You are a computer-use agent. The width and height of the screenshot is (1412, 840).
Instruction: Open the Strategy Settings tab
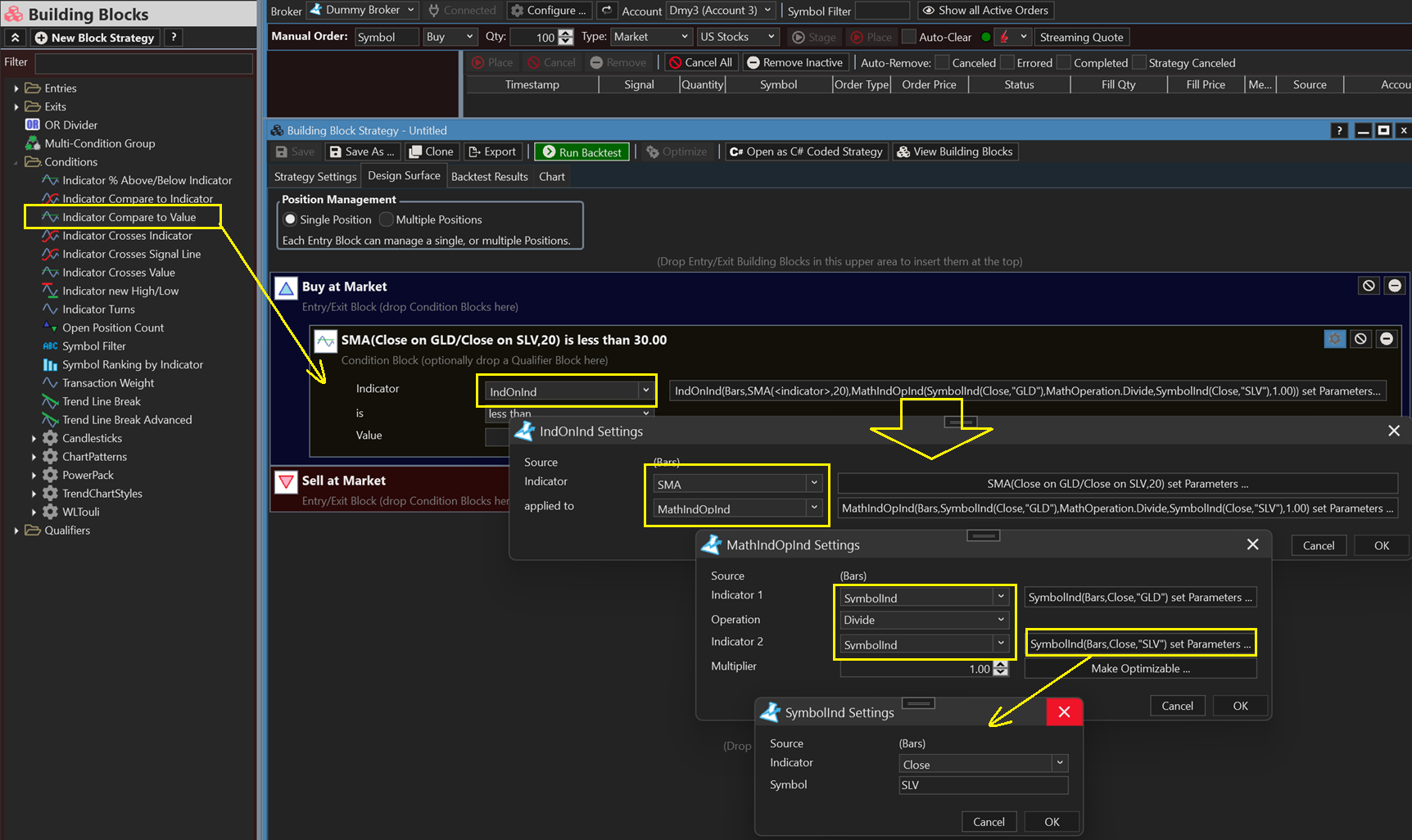(315, 177)
